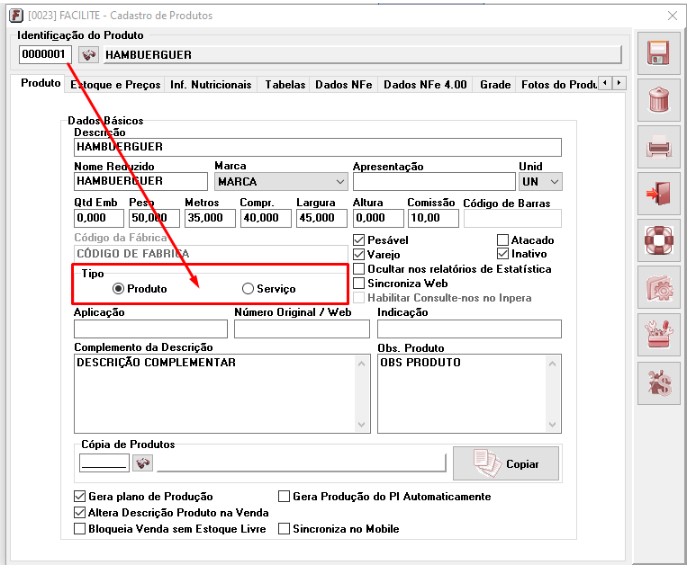Select the Produto radio button
Viewport: 689px width, 568px height.
(118, 289)
